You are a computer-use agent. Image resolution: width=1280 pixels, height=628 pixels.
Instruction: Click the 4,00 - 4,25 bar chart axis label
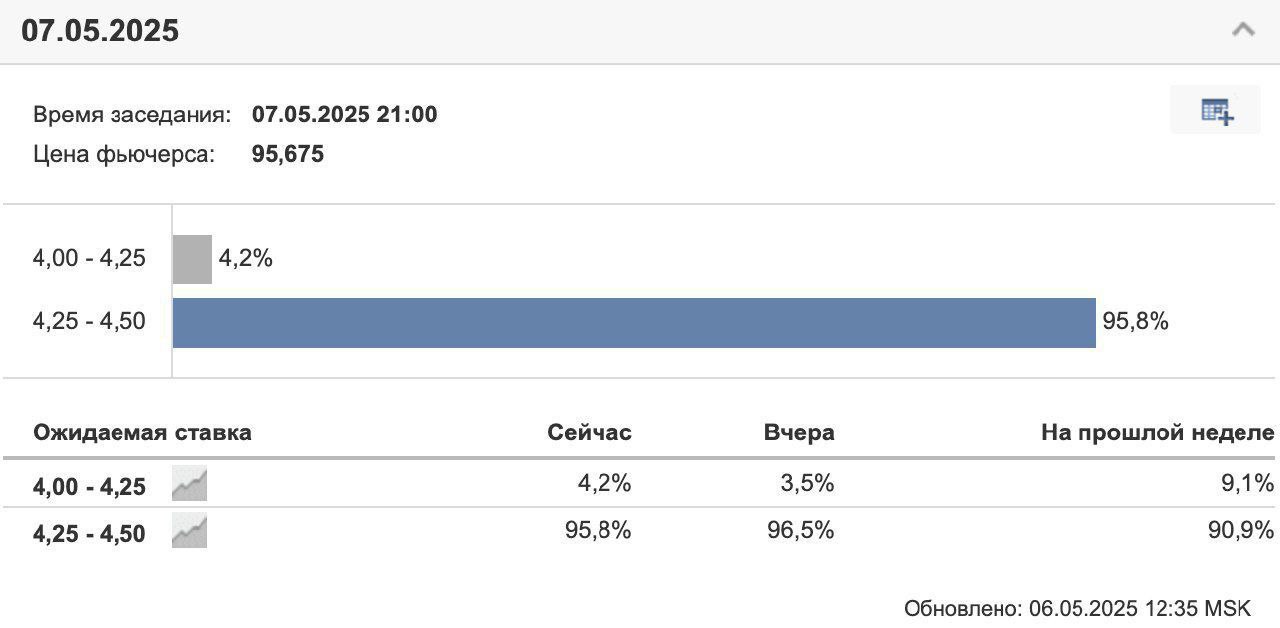89,258
